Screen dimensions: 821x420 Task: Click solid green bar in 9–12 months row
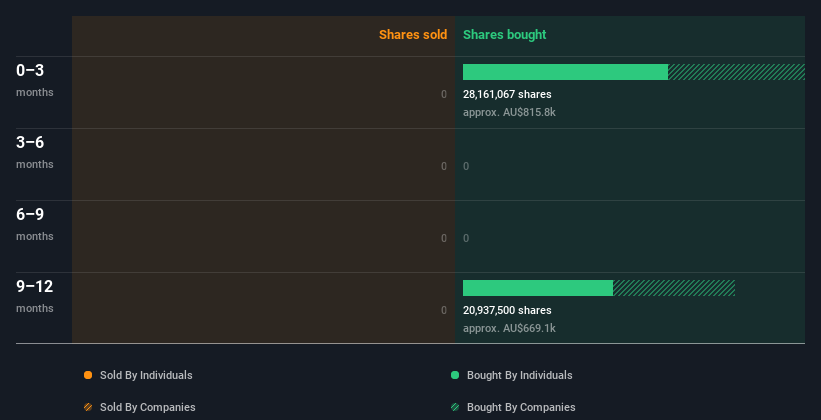(x=538, y=288)
